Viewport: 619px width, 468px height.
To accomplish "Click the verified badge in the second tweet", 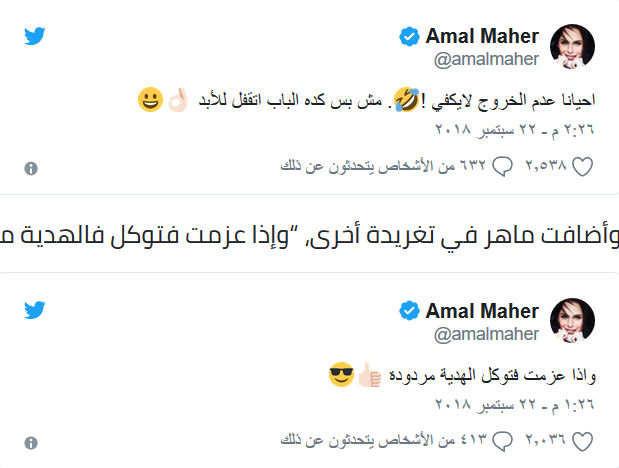I will 408,311.
